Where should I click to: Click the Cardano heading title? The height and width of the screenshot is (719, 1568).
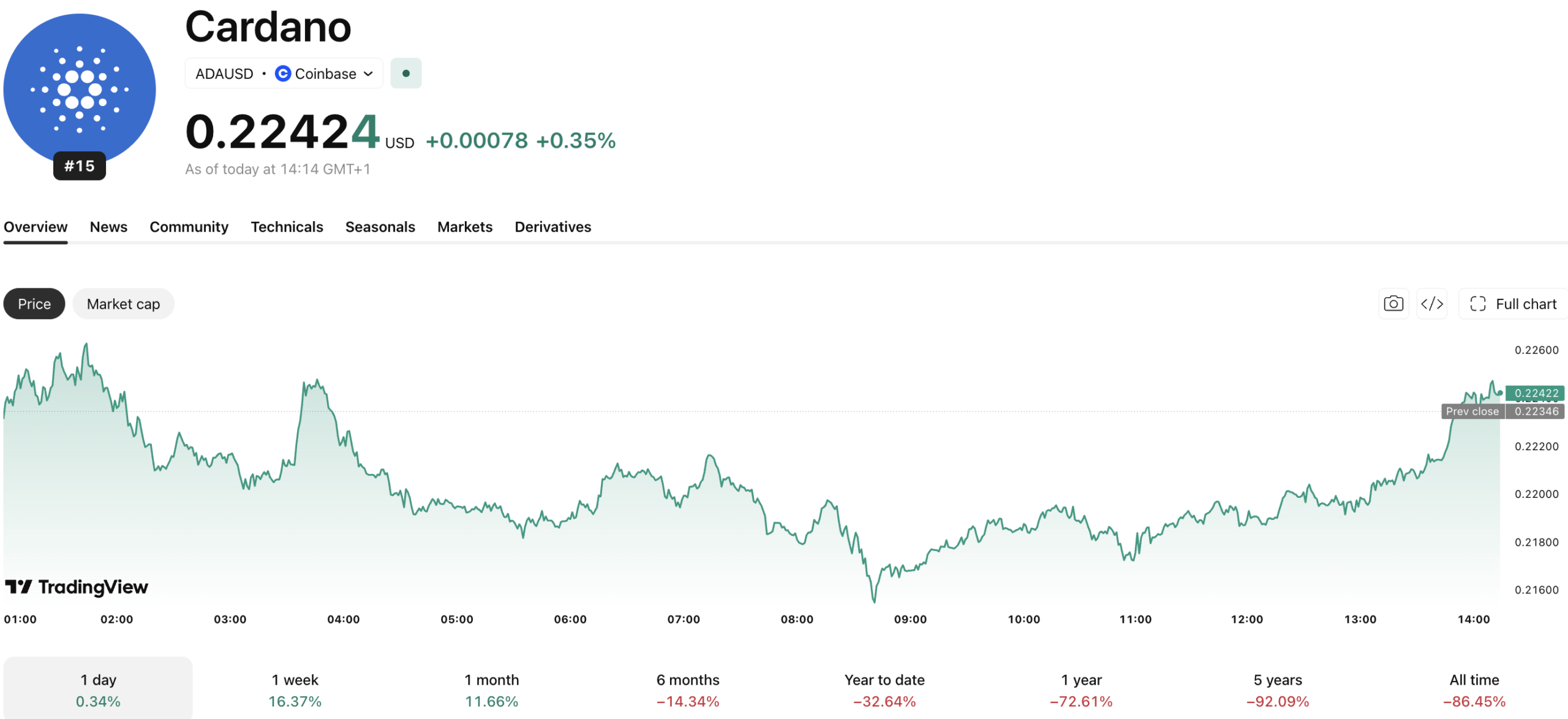pyautogui.click(x=268, y=27)
